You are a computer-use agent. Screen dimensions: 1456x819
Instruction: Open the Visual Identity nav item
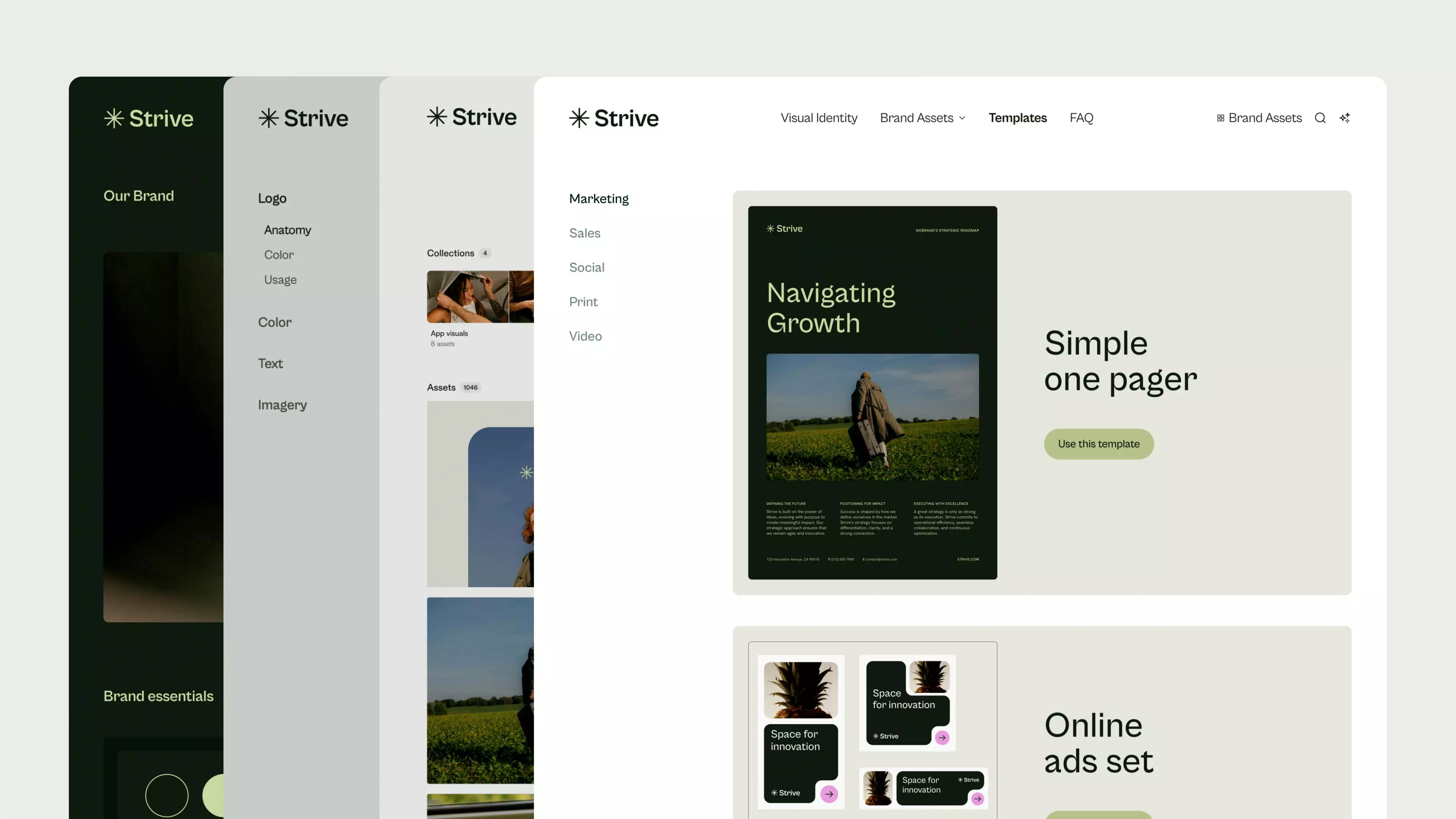pyautogui.click(x=819, y=118)
